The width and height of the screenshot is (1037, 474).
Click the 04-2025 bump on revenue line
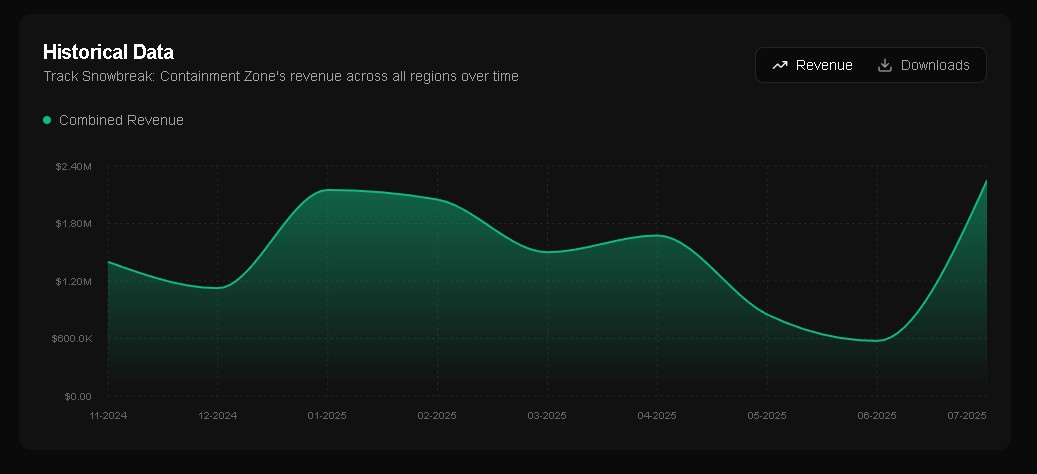657,235
